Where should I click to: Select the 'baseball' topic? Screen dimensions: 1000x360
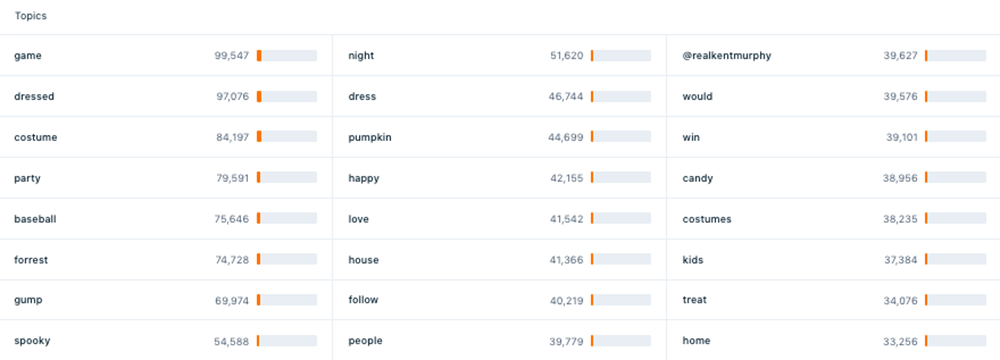pos(166,219)
